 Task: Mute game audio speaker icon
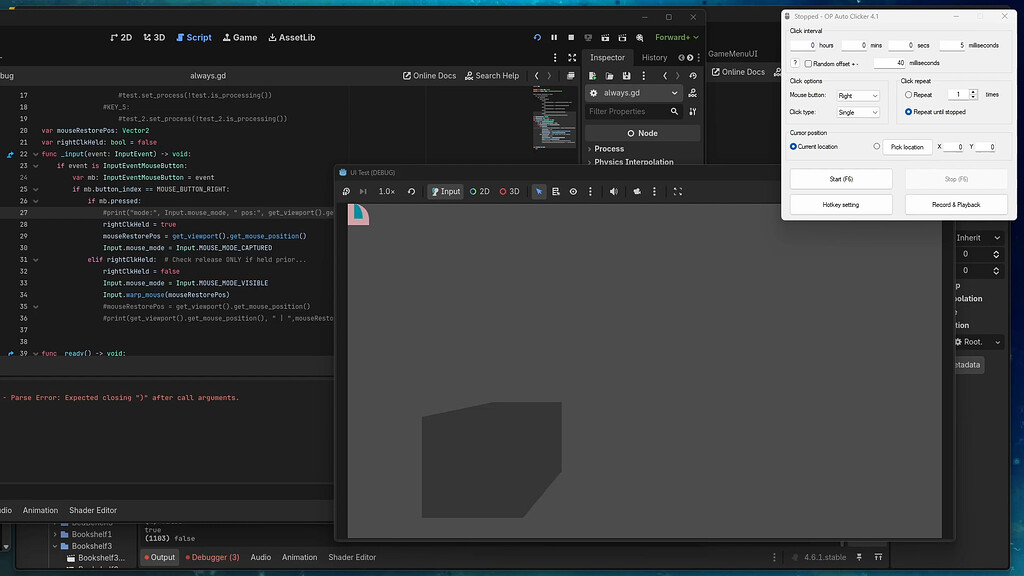(x=614, y=191)
